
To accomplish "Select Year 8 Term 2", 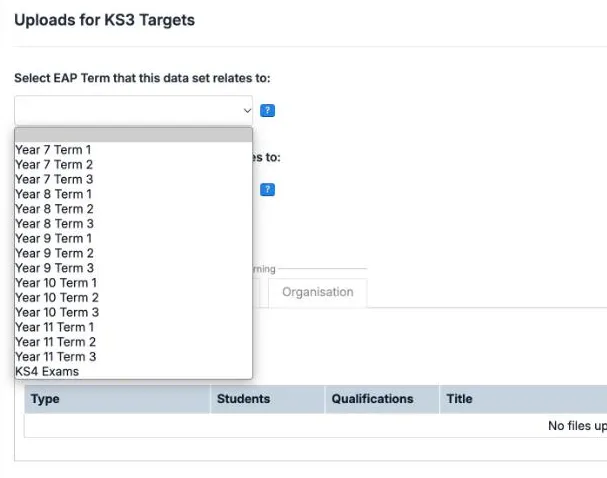I will (134, 209).
